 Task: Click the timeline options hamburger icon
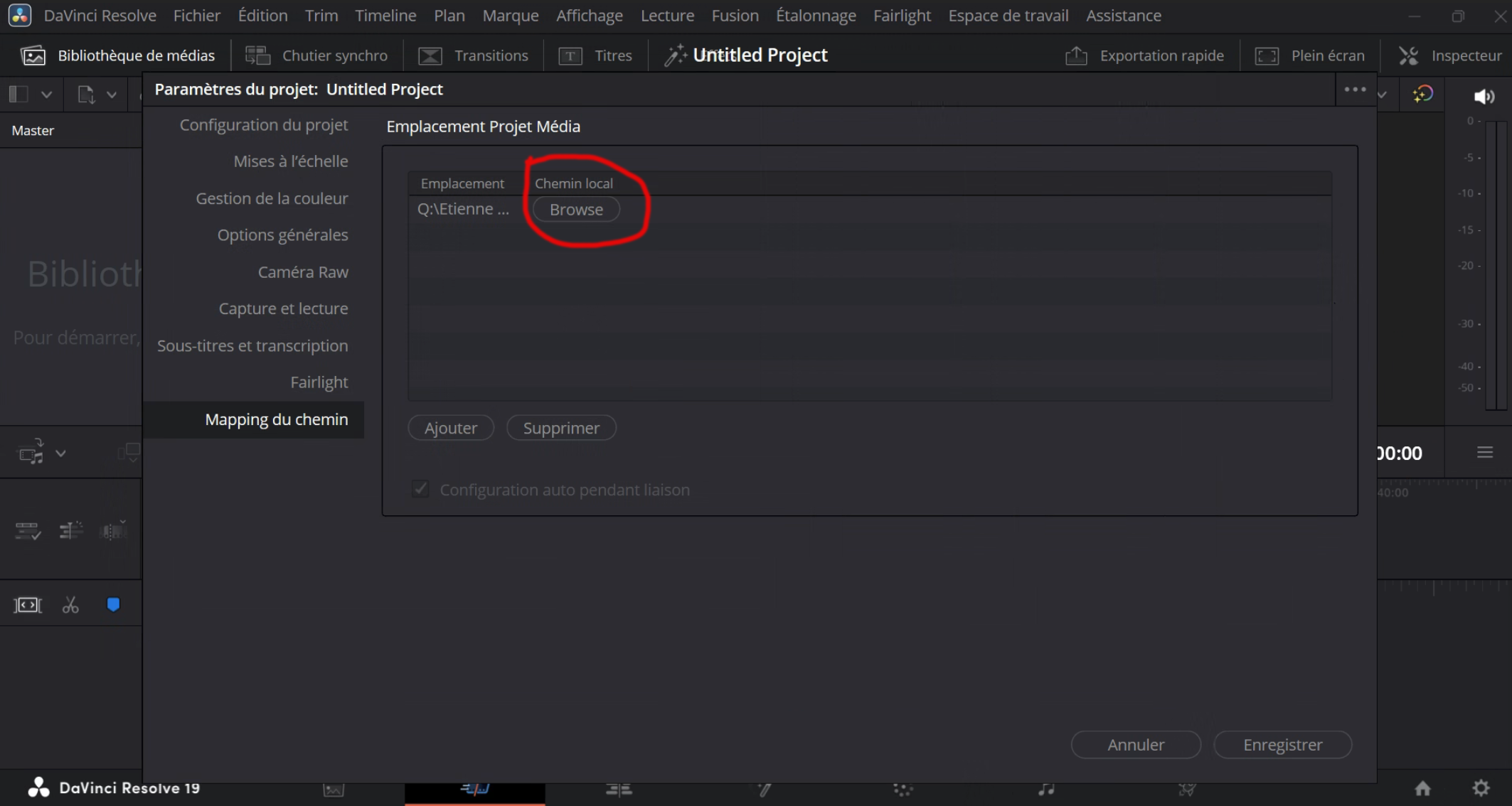pos(1485,453)
